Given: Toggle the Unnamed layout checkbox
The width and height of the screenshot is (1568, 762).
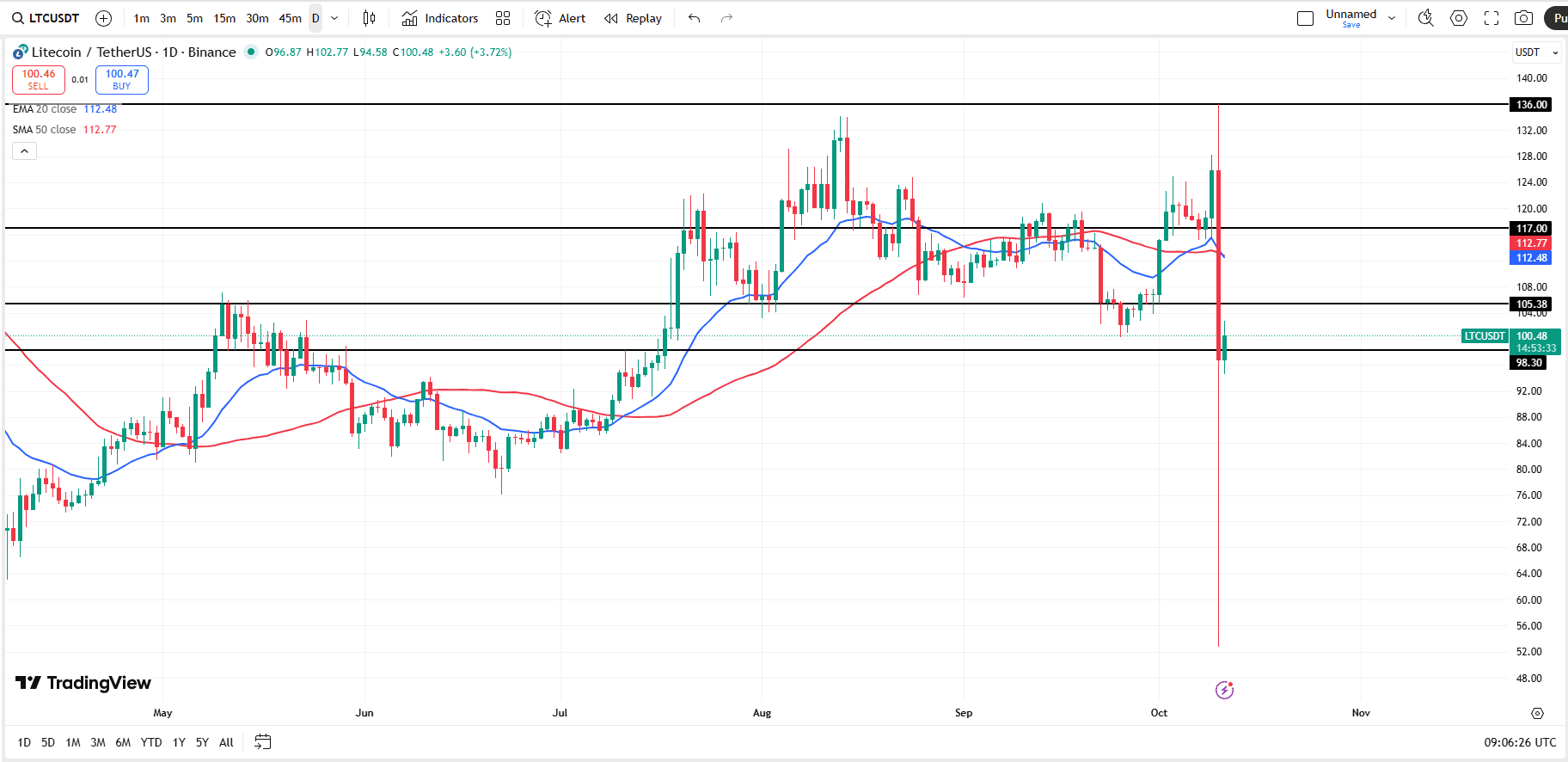Looking at the screenshot, I should [x=1305, y=18].
